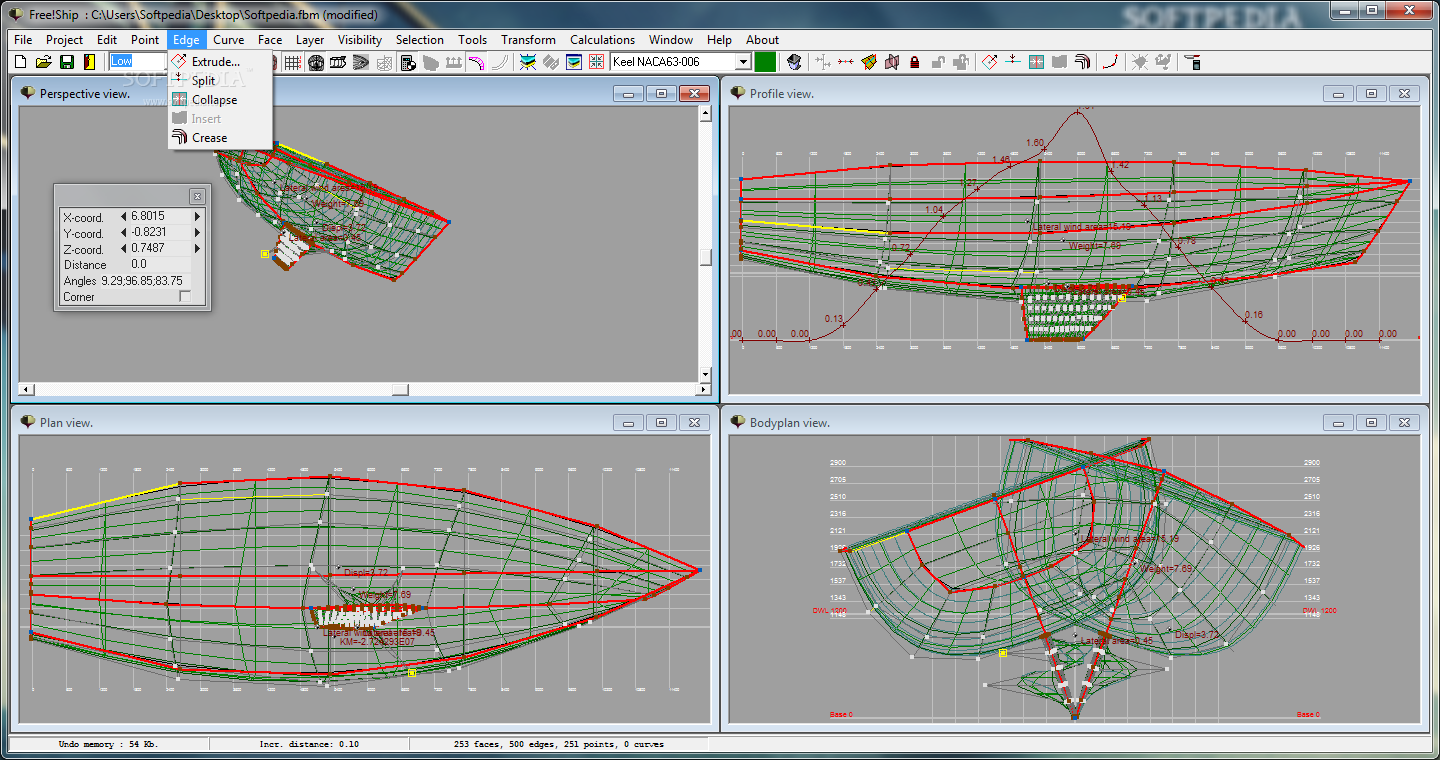Choose Crease from the Edge menu
The height and width of the screenshot is (760, 1440).
(x=220, y=138)
